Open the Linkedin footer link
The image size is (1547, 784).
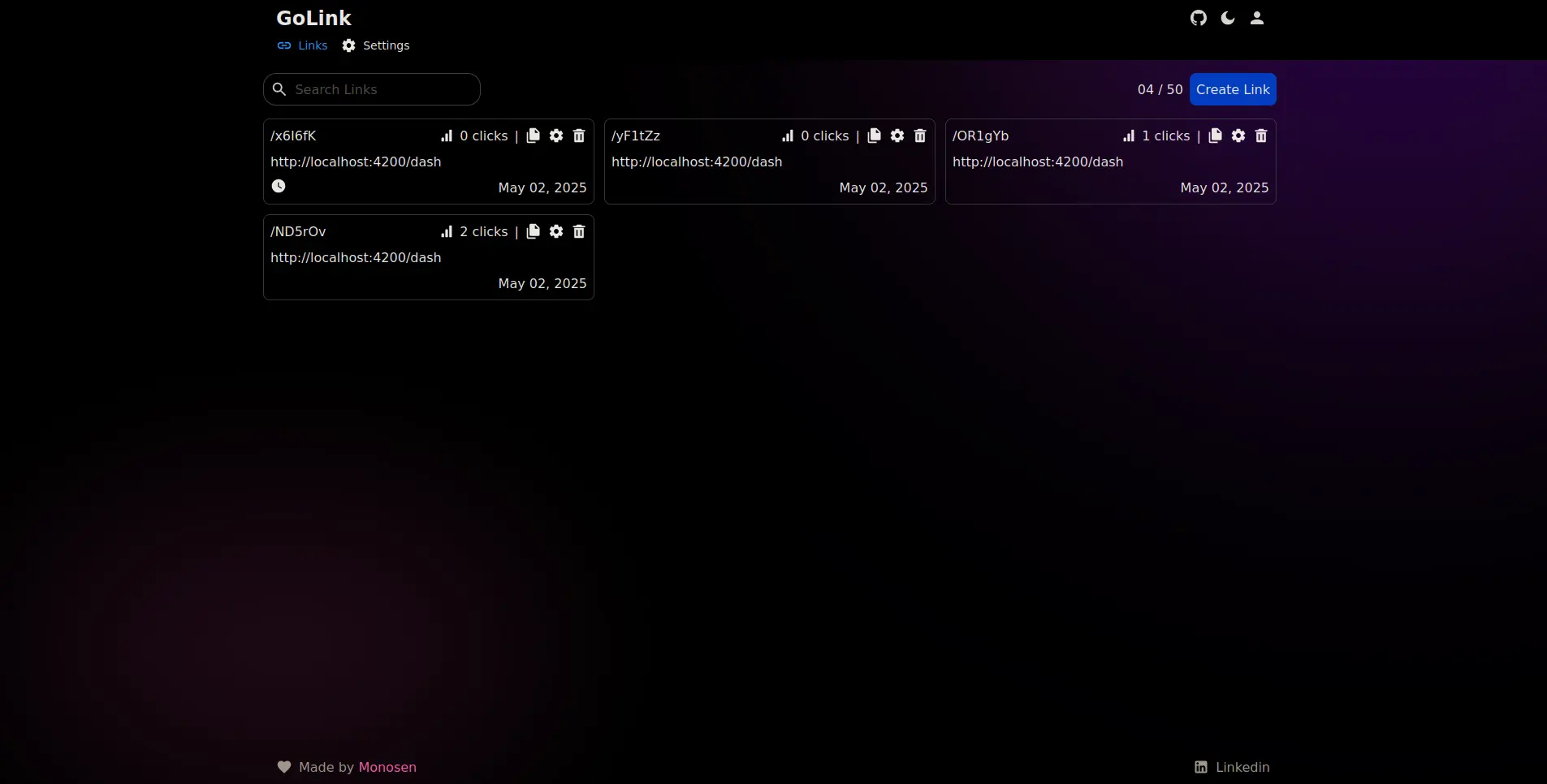click(1232, 767)
